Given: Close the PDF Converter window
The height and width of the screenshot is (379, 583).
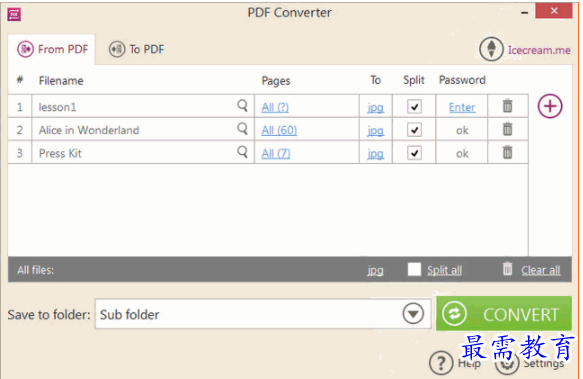Looking at the screenshot, I should click(554, 11).
